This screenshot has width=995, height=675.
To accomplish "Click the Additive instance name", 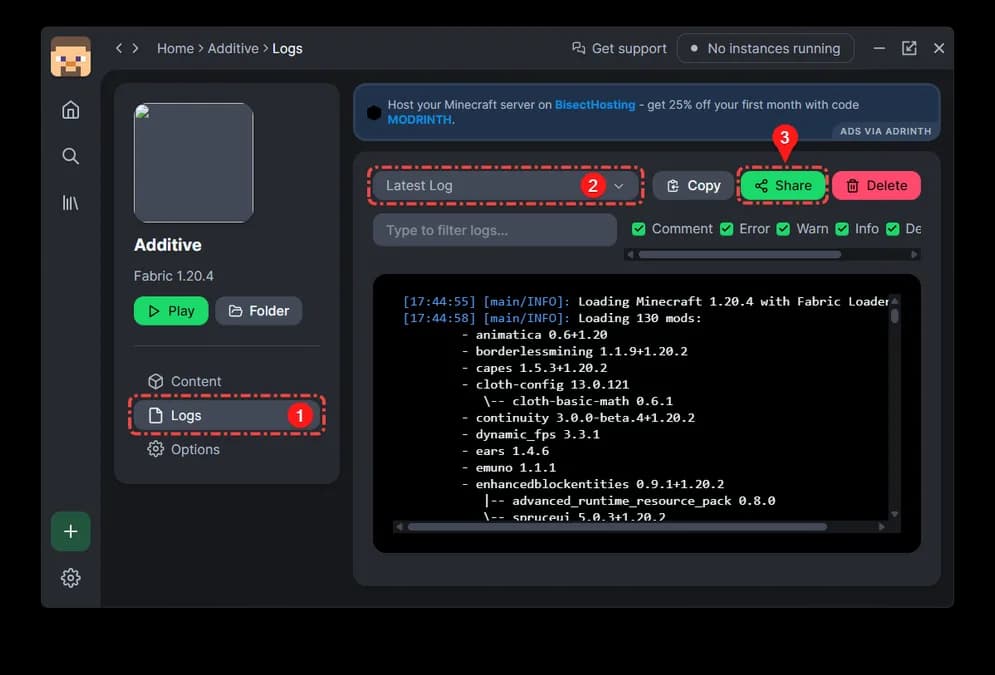I will (x=168, y=245).
